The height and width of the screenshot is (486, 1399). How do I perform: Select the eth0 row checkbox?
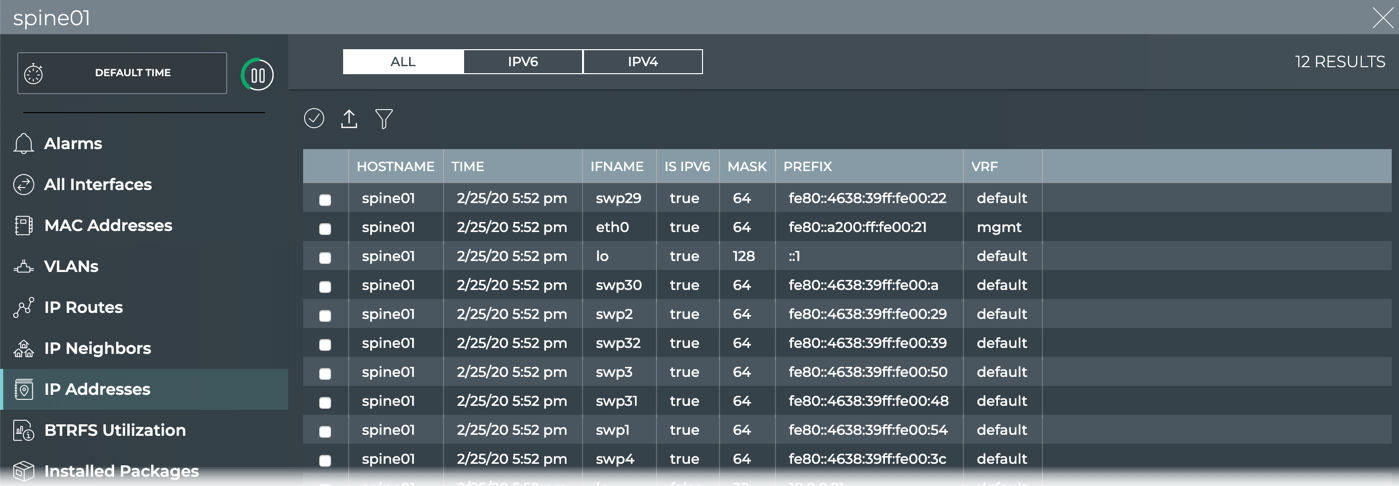click(x=325, y=229)
